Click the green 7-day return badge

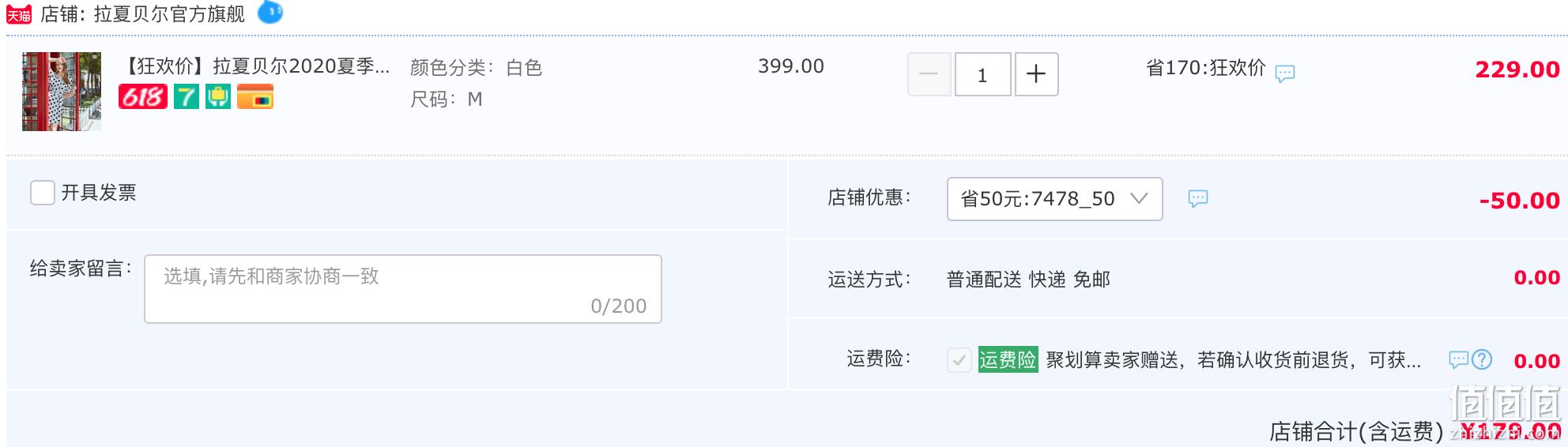point(187,96)
